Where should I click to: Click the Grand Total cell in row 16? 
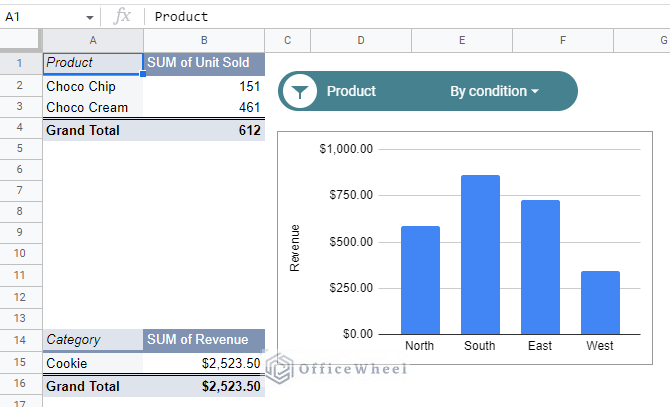93,386
